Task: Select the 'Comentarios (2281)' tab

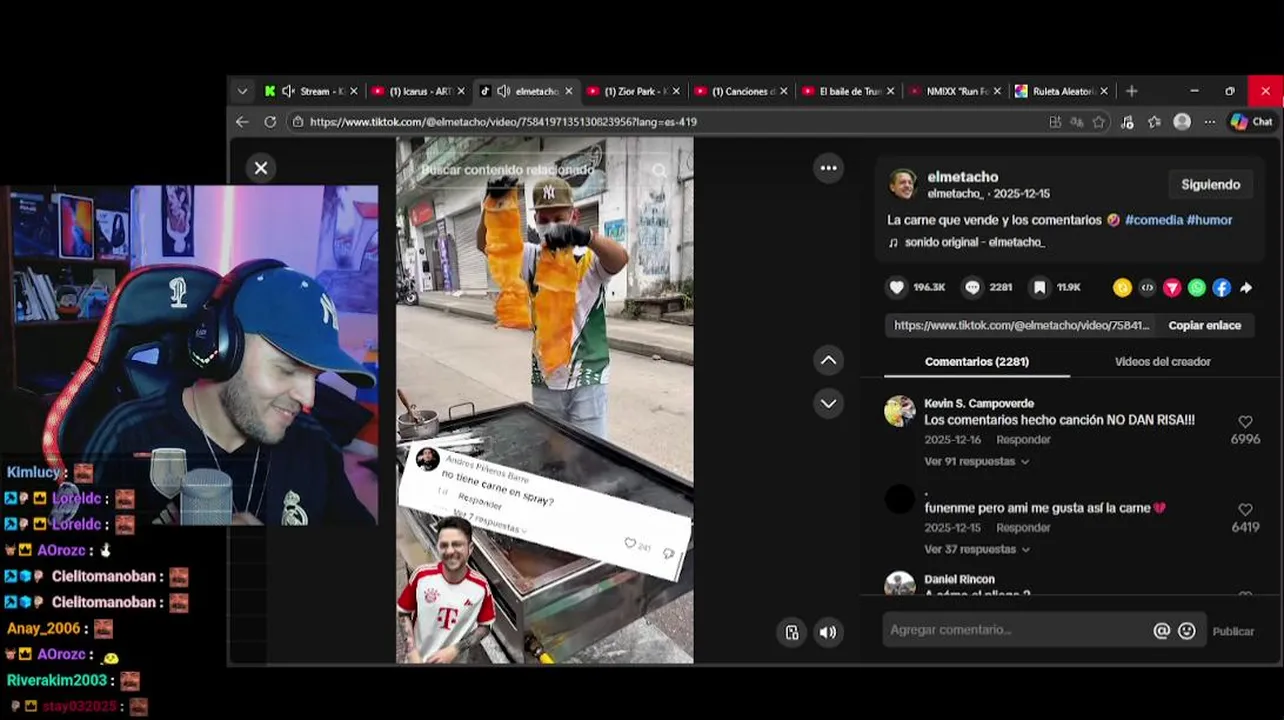Action: point(976,362)
